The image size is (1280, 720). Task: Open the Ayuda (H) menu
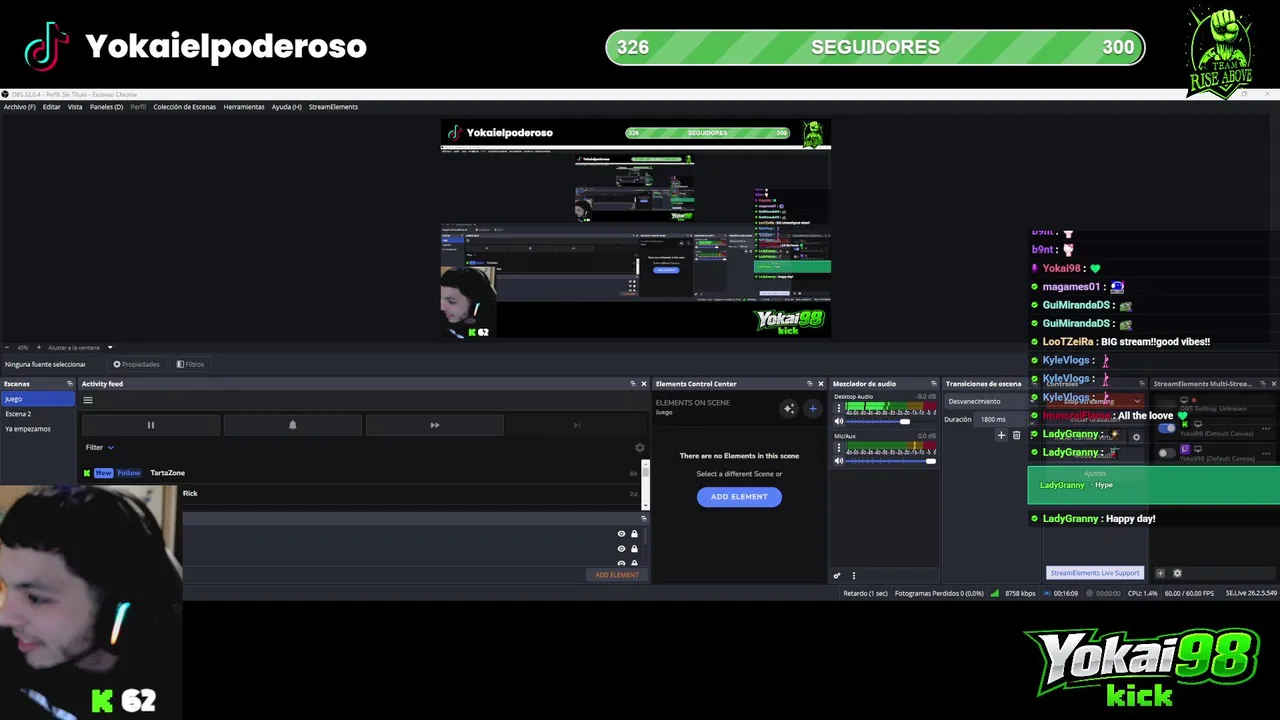286,107
